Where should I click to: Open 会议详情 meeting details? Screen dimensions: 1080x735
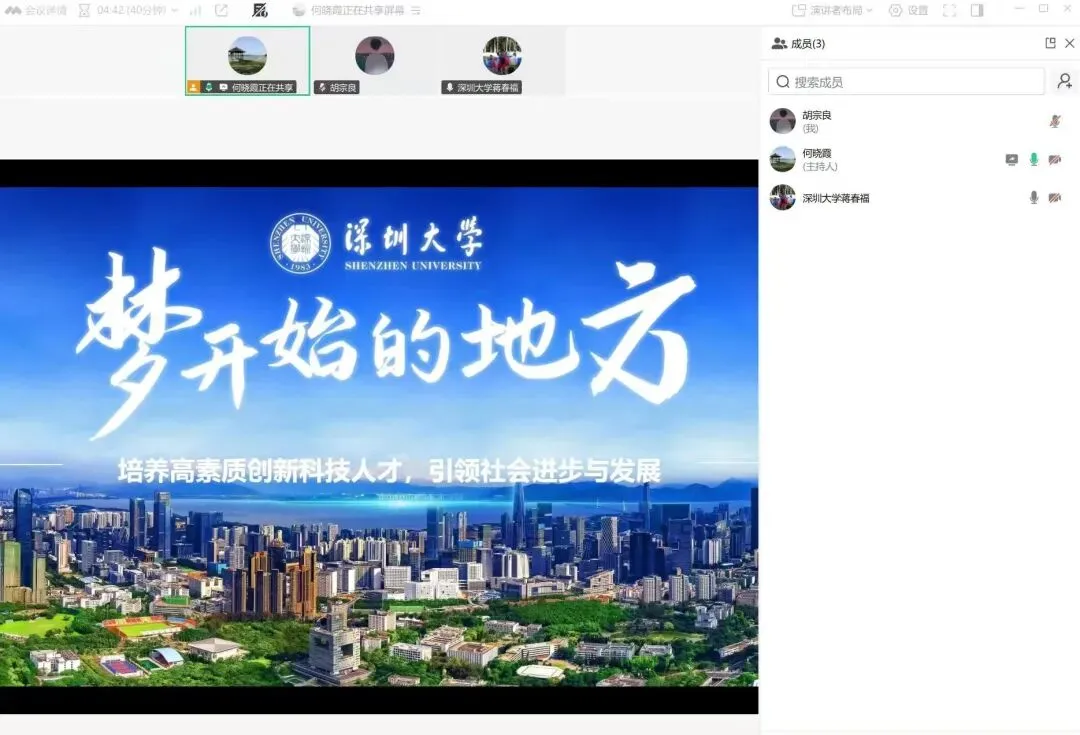46,10
